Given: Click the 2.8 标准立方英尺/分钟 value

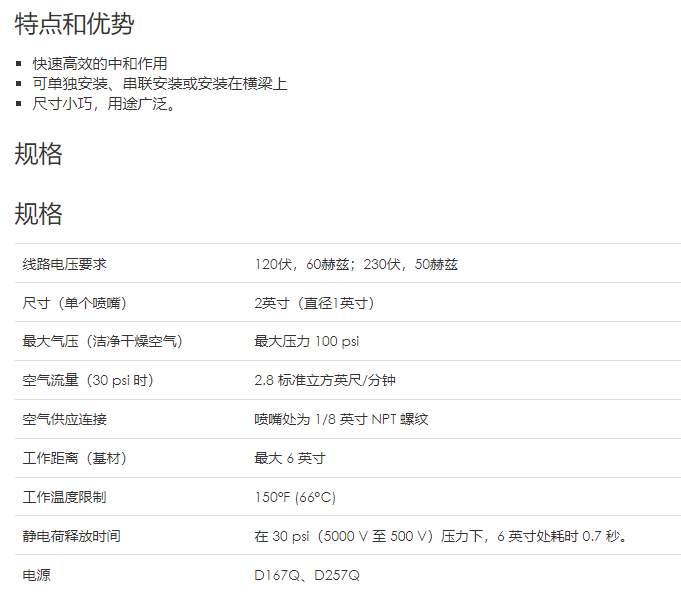Looking at the screenshot, I should pyautogui.click(x=325, y=381).
